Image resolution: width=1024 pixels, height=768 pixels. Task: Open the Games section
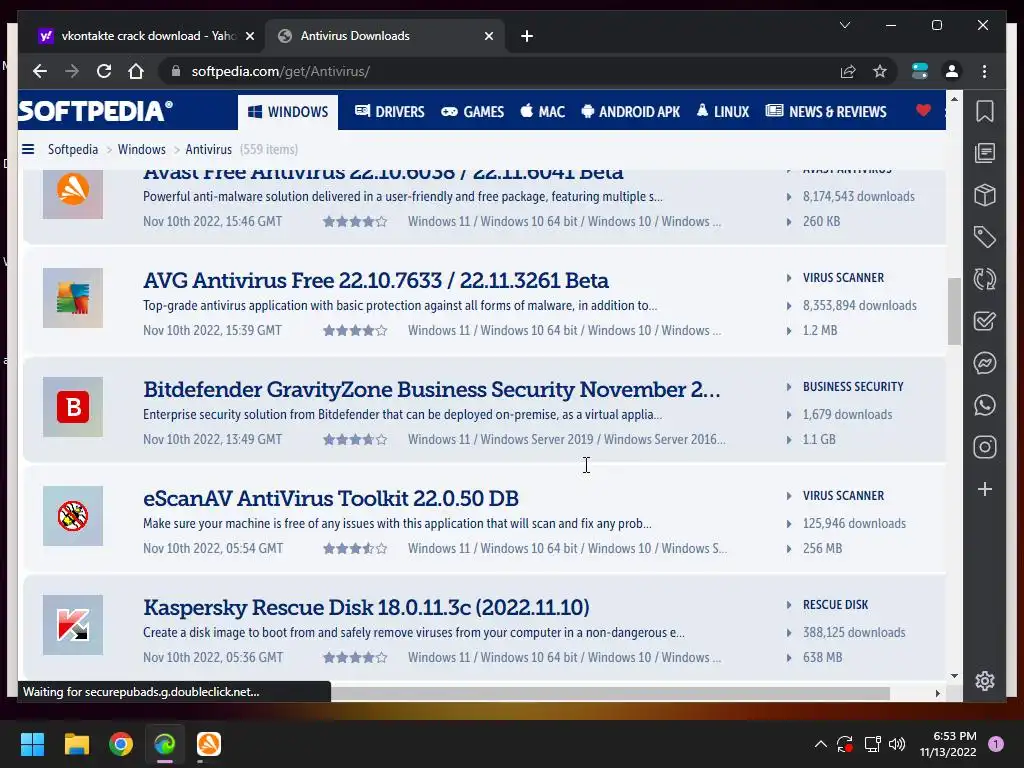(x=473, y=112)
